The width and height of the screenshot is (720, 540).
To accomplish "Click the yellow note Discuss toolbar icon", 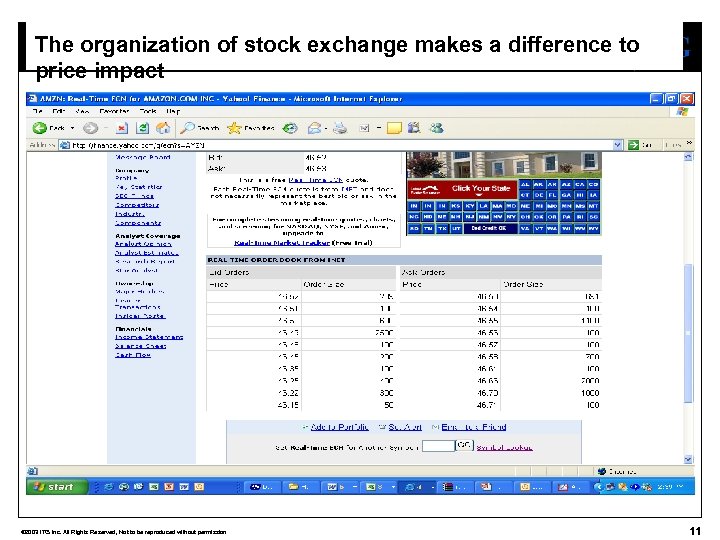I will tap(394, 128).
